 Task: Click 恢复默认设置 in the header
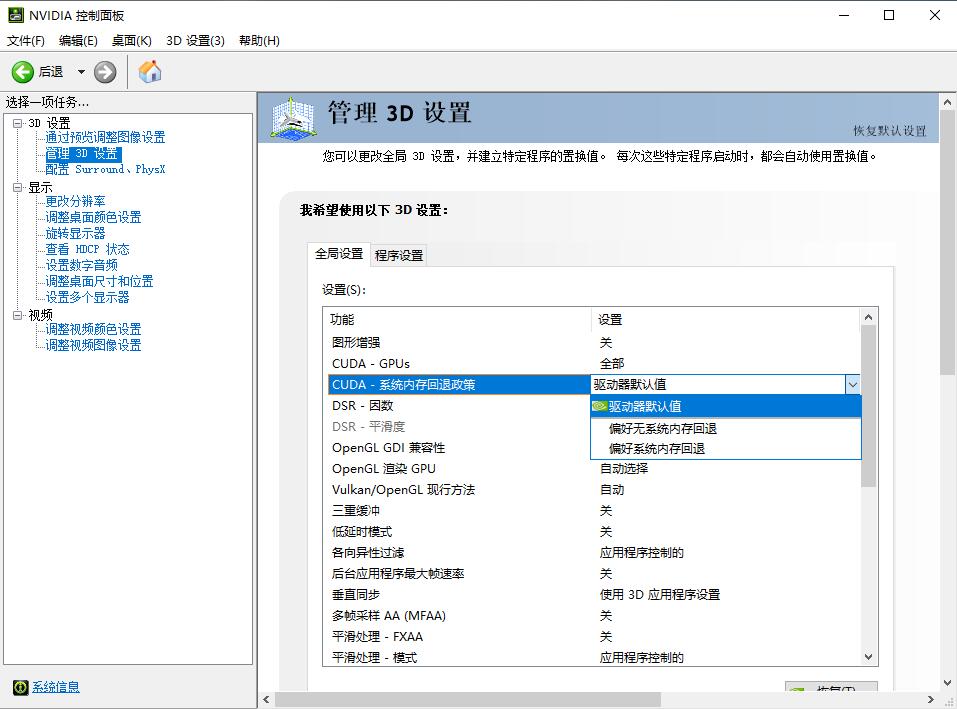click(x=889, y=131)
